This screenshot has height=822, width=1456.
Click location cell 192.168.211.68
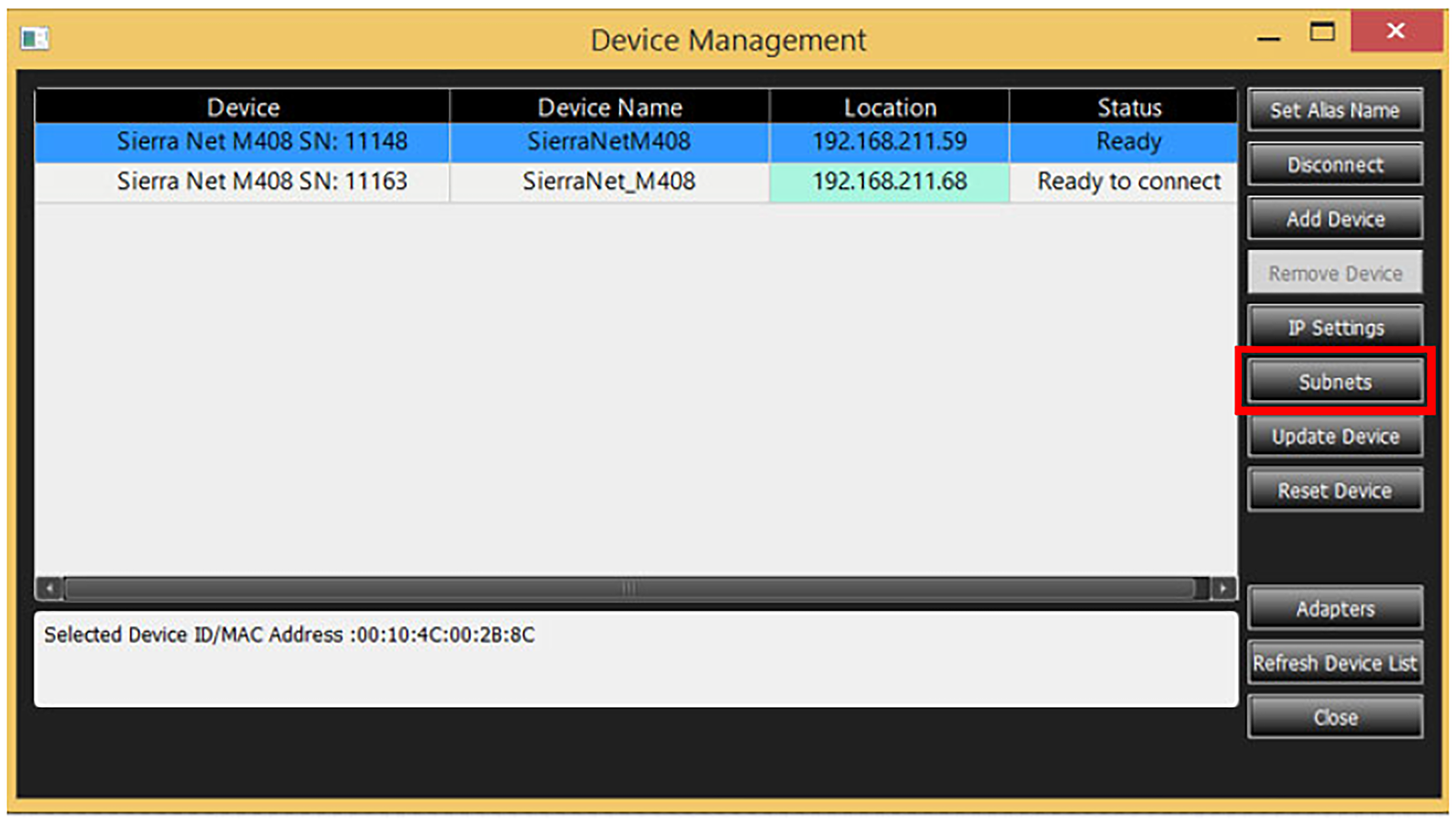[889, 182]
